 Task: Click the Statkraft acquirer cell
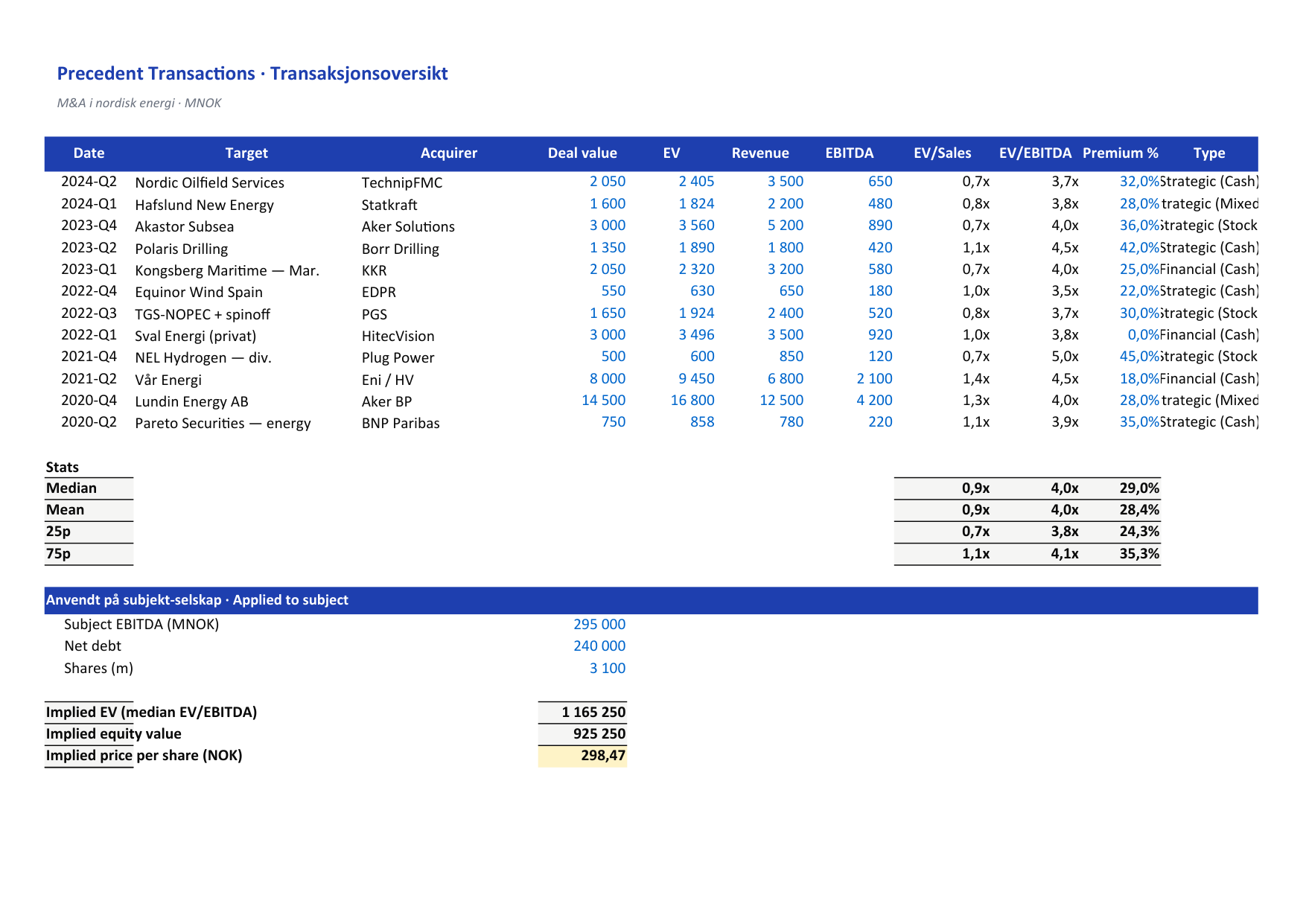389,205
